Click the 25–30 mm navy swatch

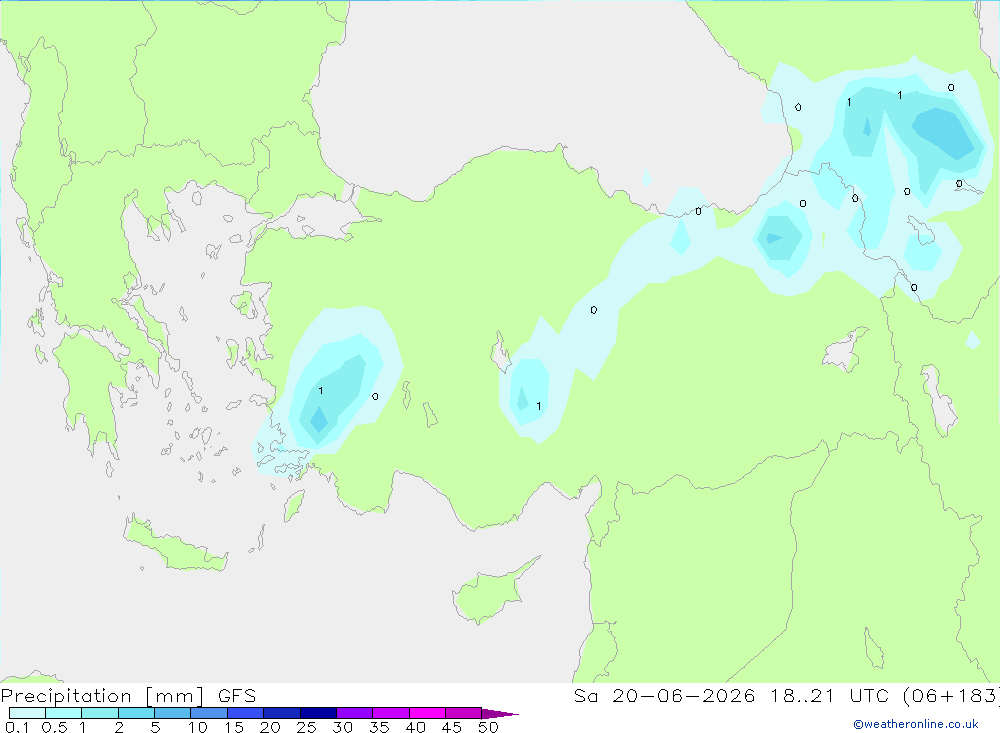[318, 713]
